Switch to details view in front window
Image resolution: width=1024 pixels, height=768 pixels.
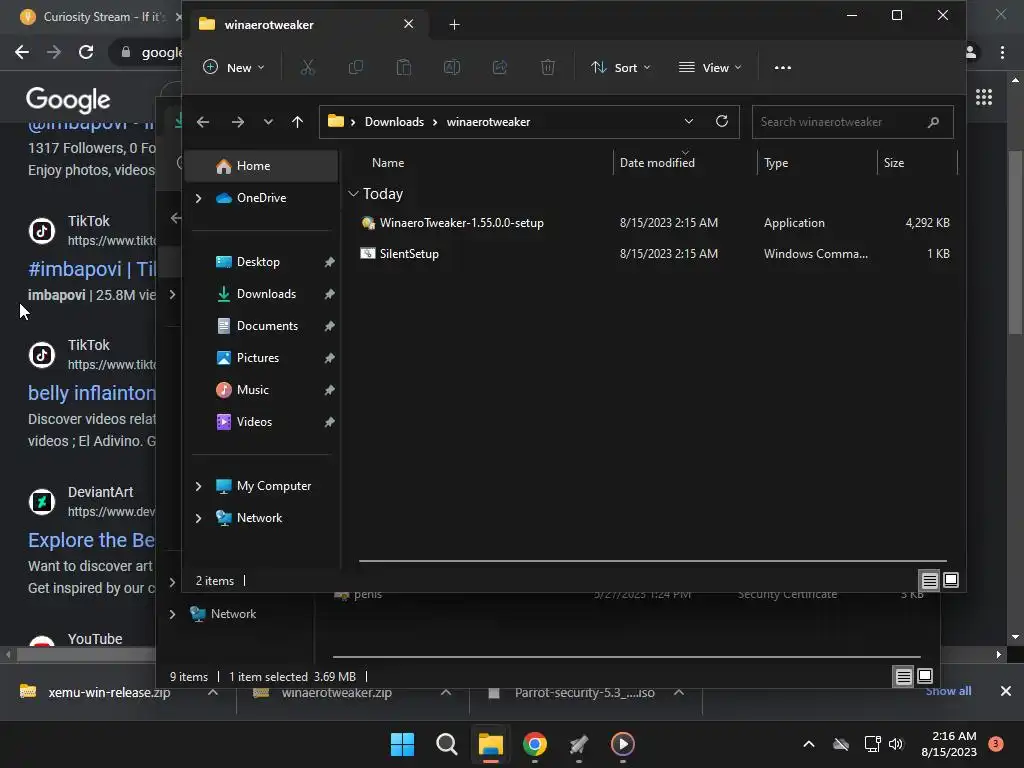(929, 580)
